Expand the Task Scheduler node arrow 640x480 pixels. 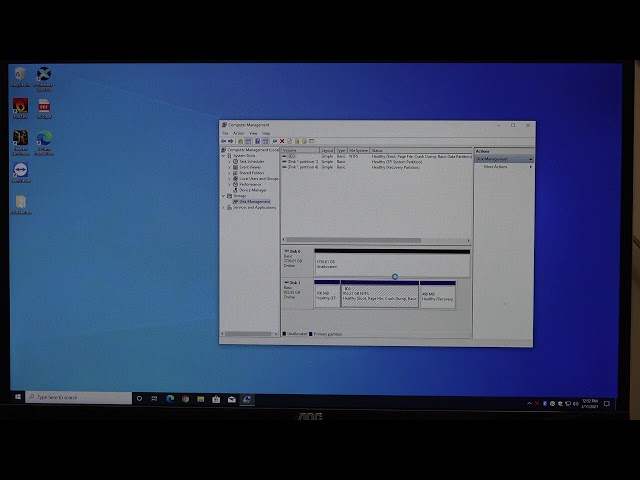pyautogui.click(x=229, y=161)
